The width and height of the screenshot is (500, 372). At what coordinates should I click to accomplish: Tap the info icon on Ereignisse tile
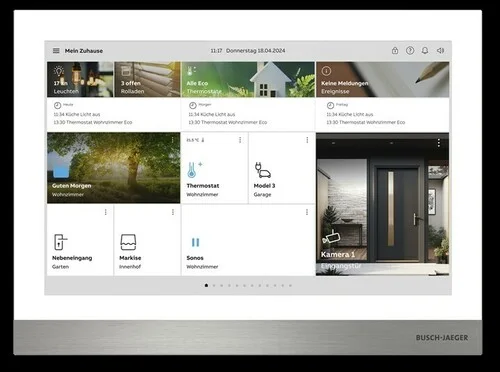(x=326, y=71)
